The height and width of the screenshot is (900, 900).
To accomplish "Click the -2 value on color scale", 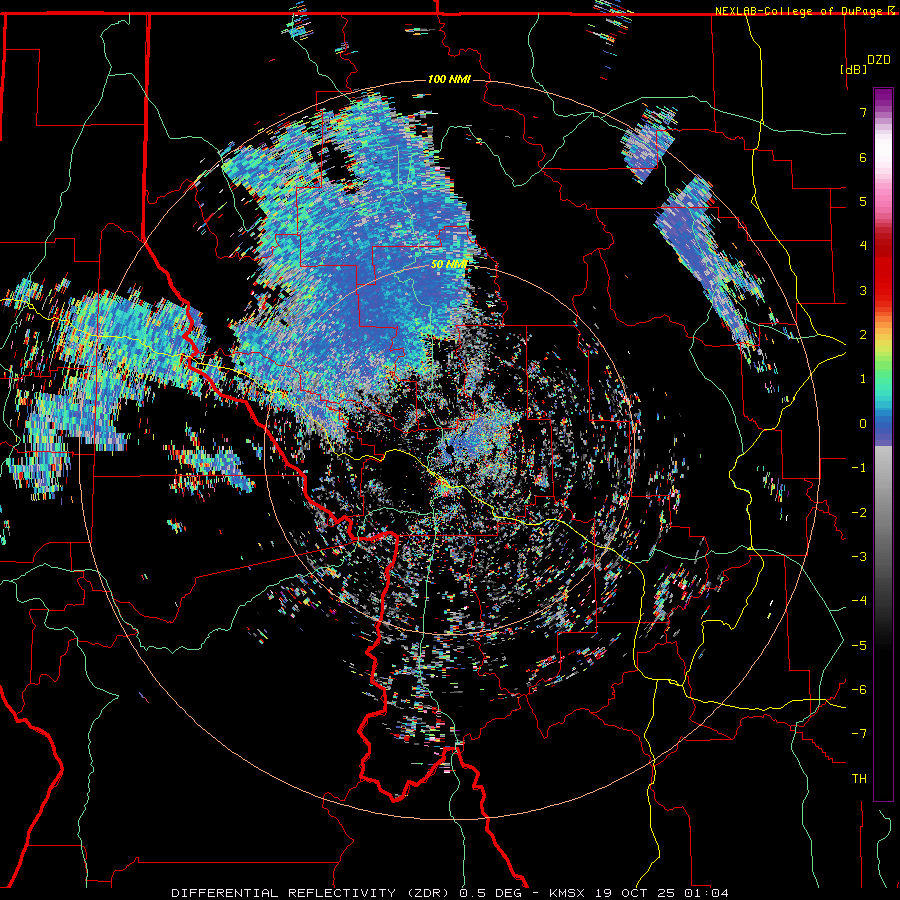I will click(x=859, y=512).
